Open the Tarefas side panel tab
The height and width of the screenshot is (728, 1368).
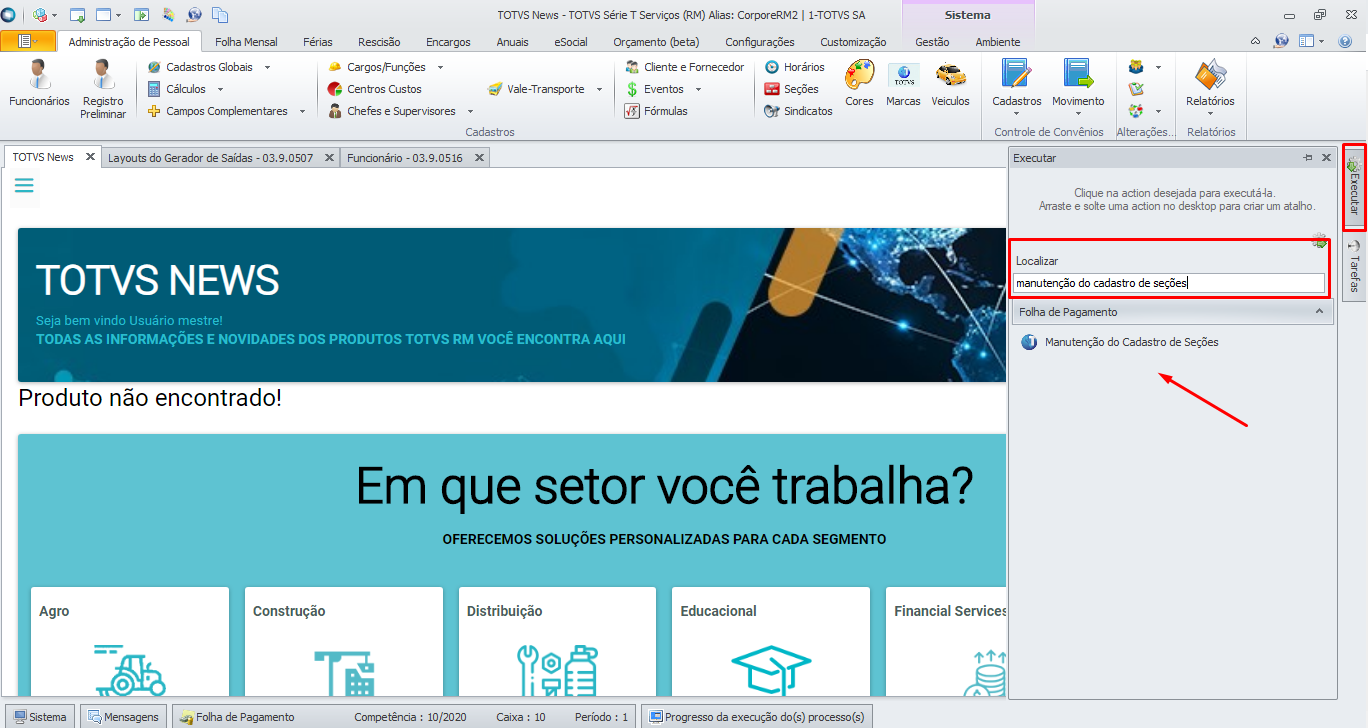1353,268
